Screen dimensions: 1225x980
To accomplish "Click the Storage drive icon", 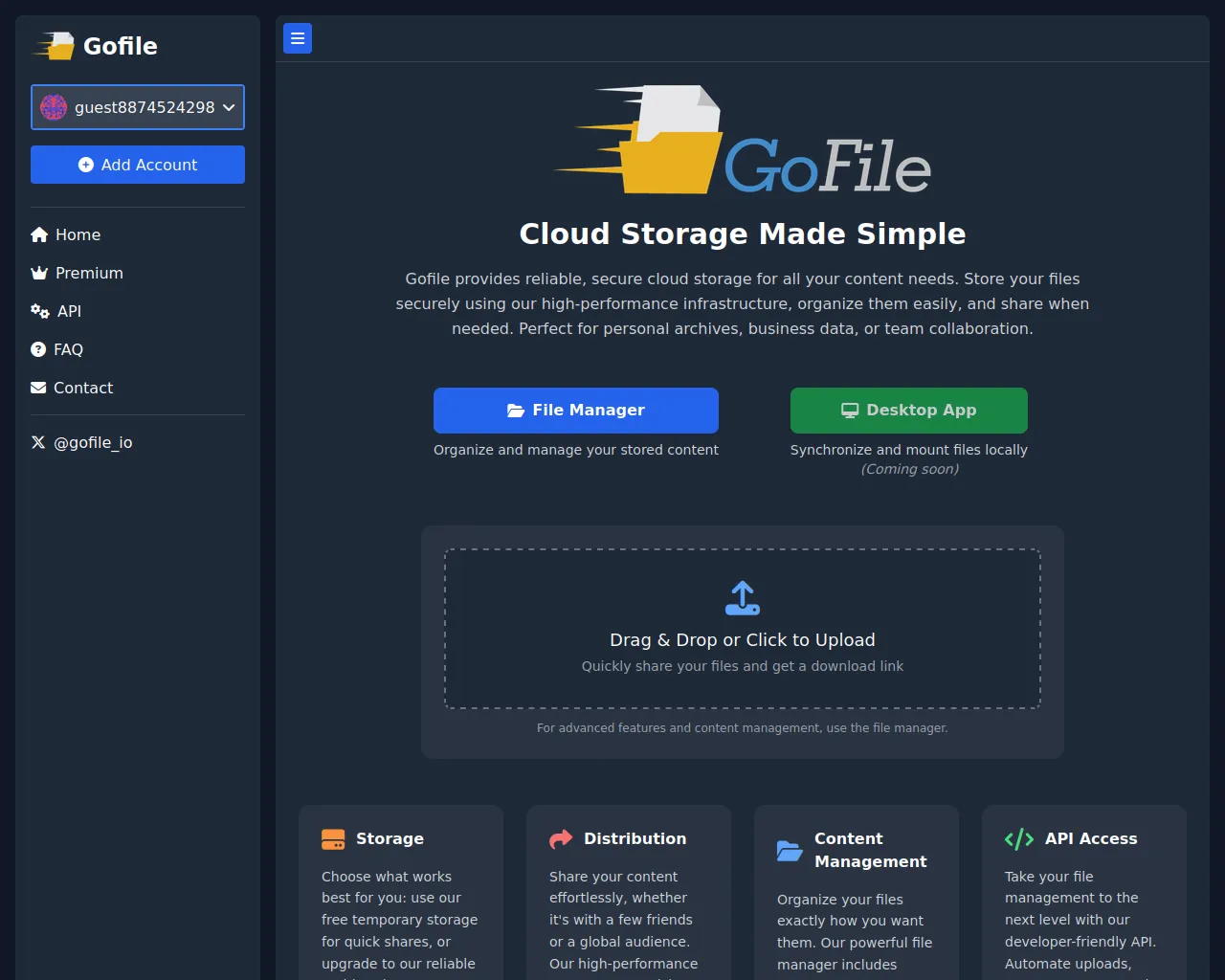I will pyautogui.click(x=333, y=839).
